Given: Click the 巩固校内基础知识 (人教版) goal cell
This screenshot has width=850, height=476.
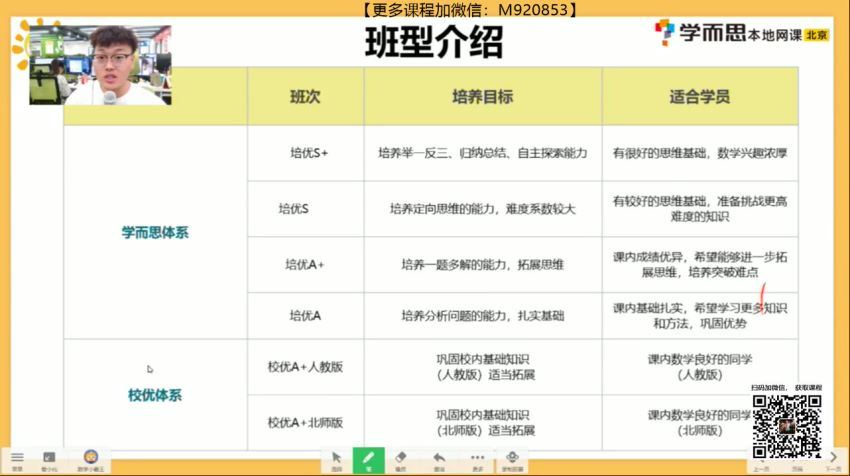Looking at the screenshot, I should tap(482, 367).
